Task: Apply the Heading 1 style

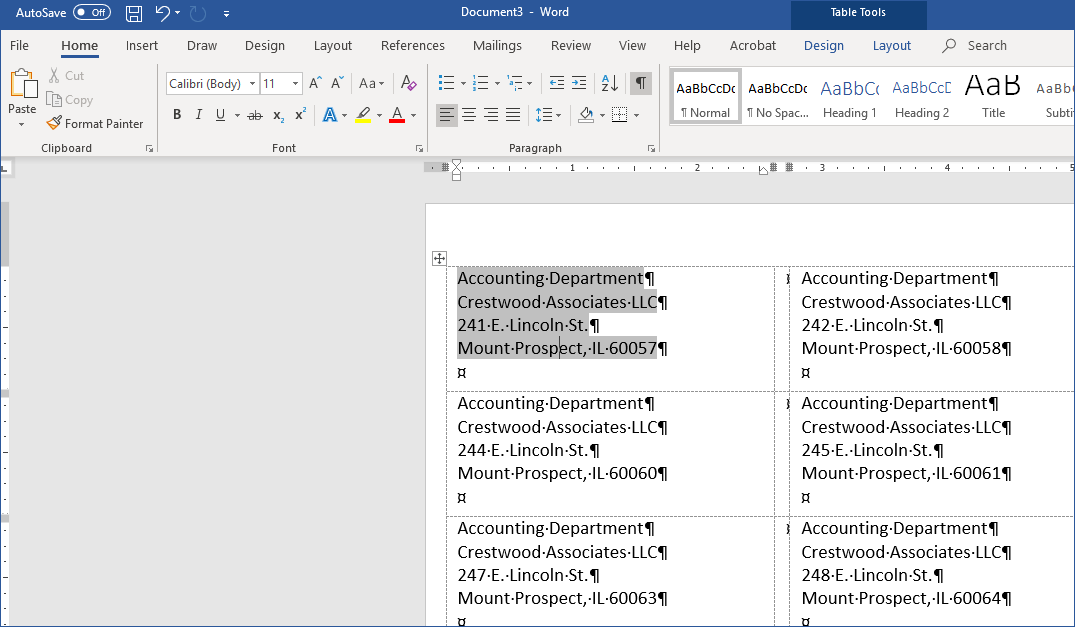Action: pos(849,96)
